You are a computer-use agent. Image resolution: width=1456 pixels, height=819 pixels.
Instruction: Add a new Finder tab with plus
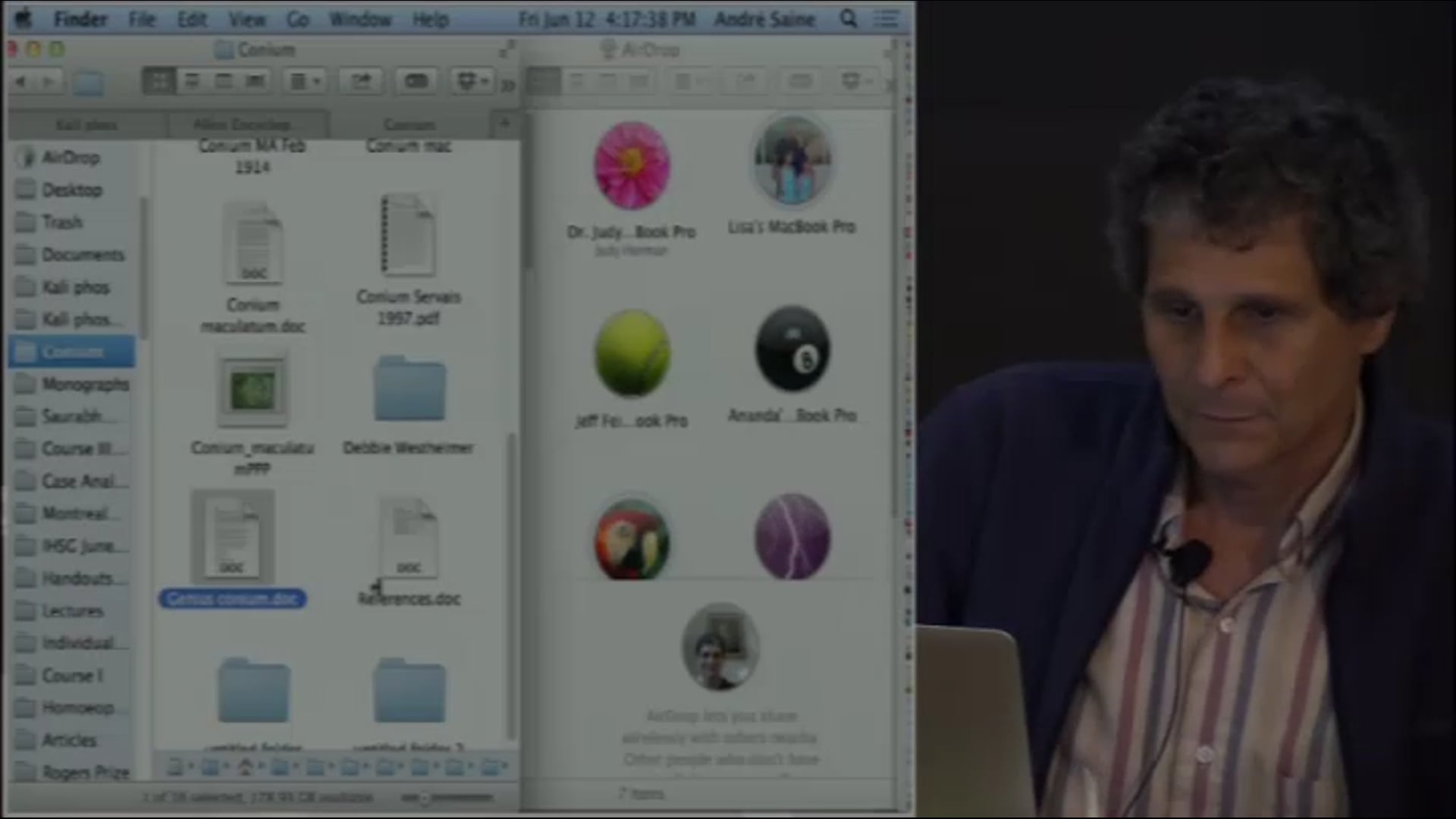pos(504,123)
